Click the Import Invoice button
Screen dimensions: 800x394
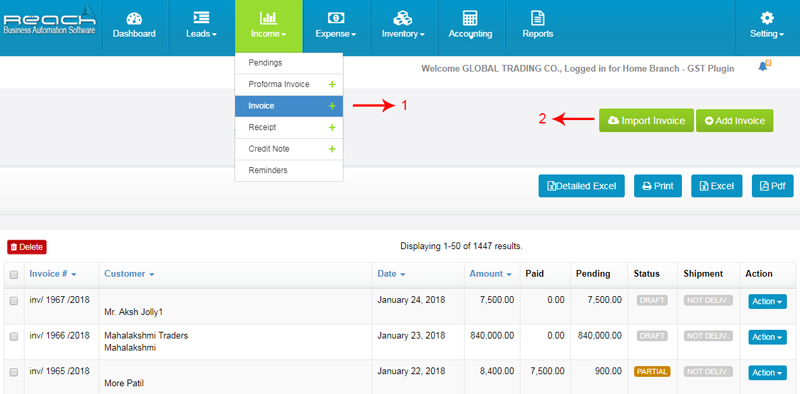coord(646,120)
